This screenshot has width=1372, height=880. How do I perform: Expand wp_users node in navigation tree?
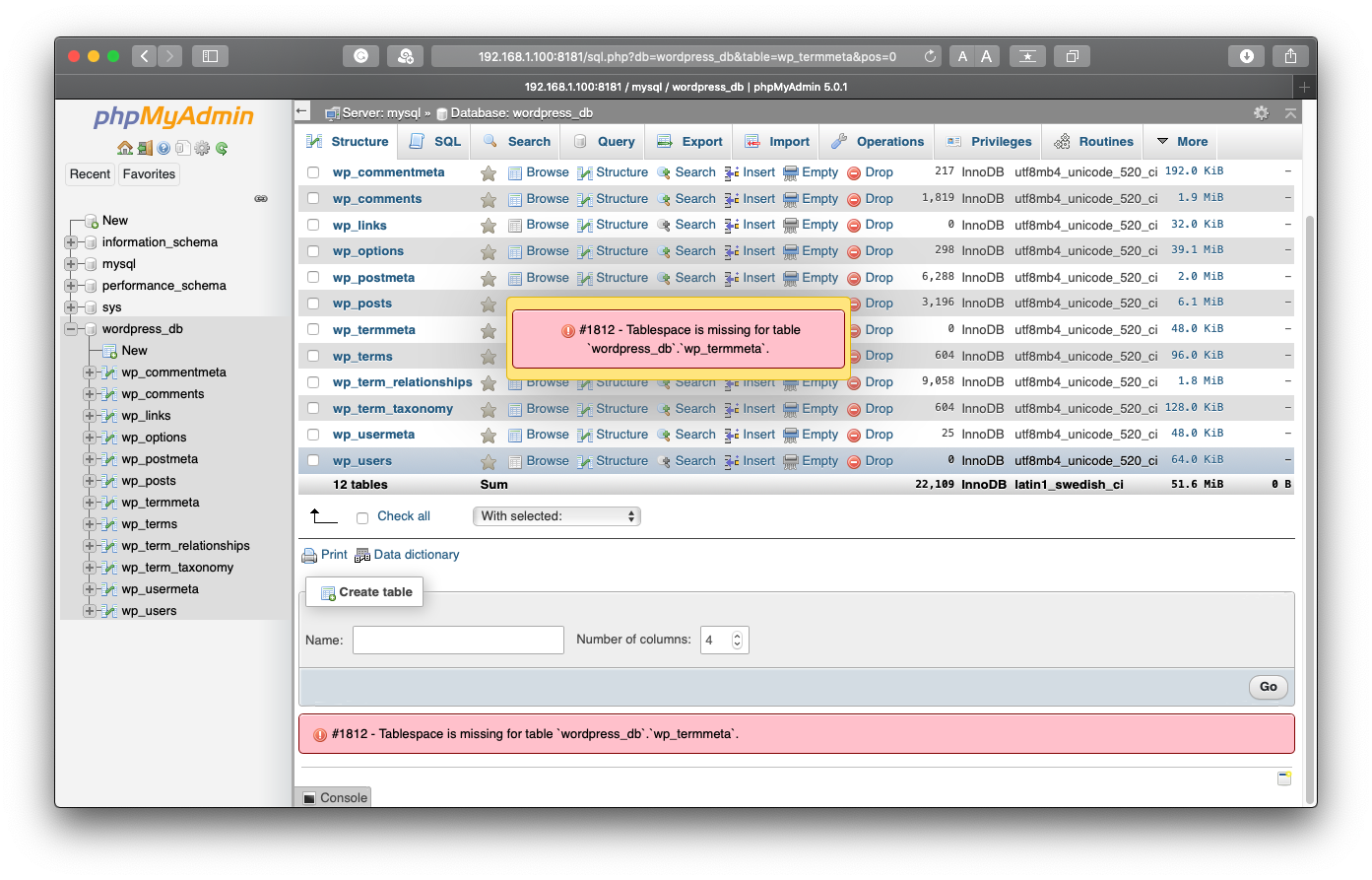pyautogui.click(x=90, y=611)
